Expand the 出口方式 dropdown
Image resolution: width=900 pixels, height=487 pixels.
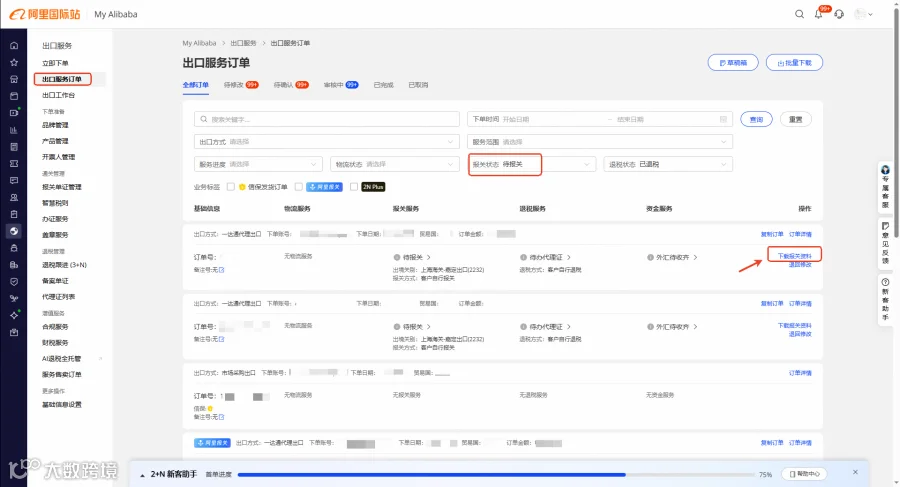click(x=327, y=142)
